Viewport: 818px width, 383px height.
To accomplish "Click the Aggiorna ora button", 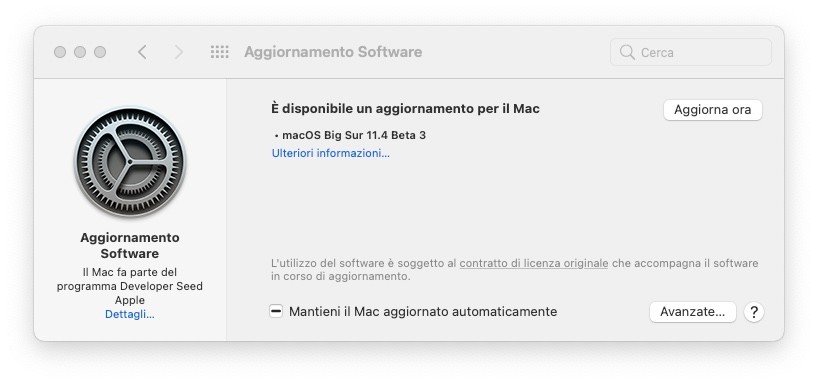I will (713, 110).
